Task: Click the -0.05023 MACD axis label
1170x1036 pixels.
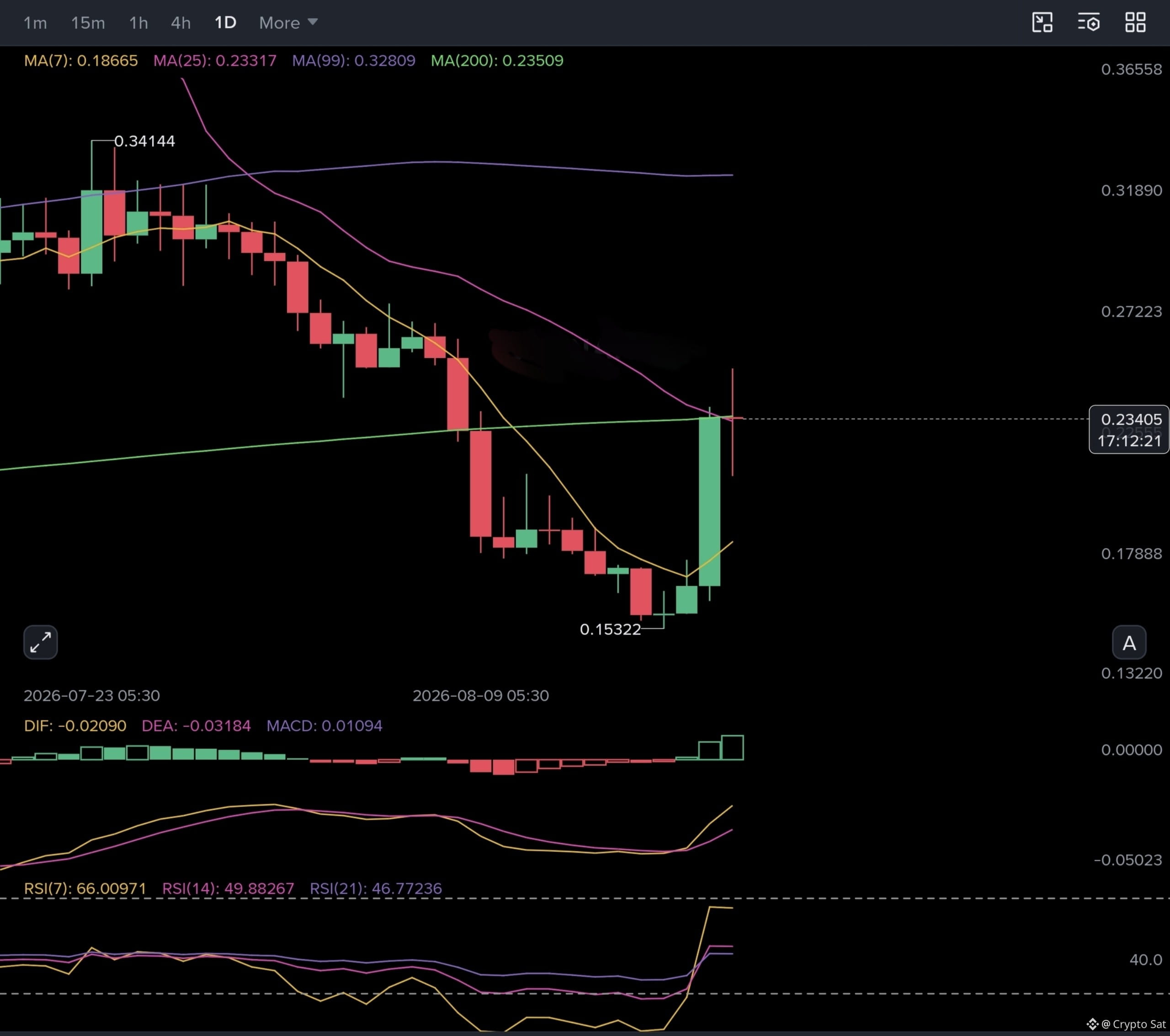Action: click(x=1127, y=860)
